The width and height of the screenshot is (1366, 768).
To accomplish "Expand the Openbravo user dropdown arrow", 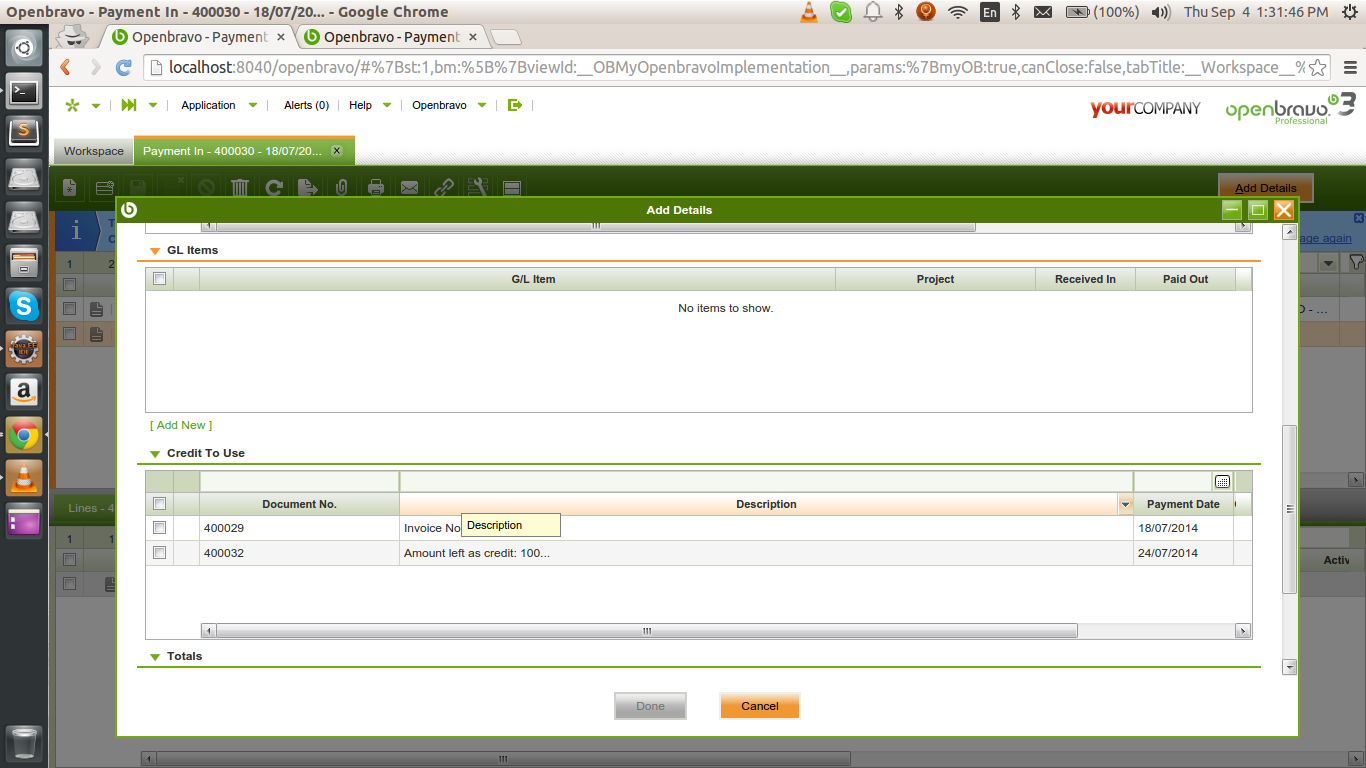I will pos(482,105).
